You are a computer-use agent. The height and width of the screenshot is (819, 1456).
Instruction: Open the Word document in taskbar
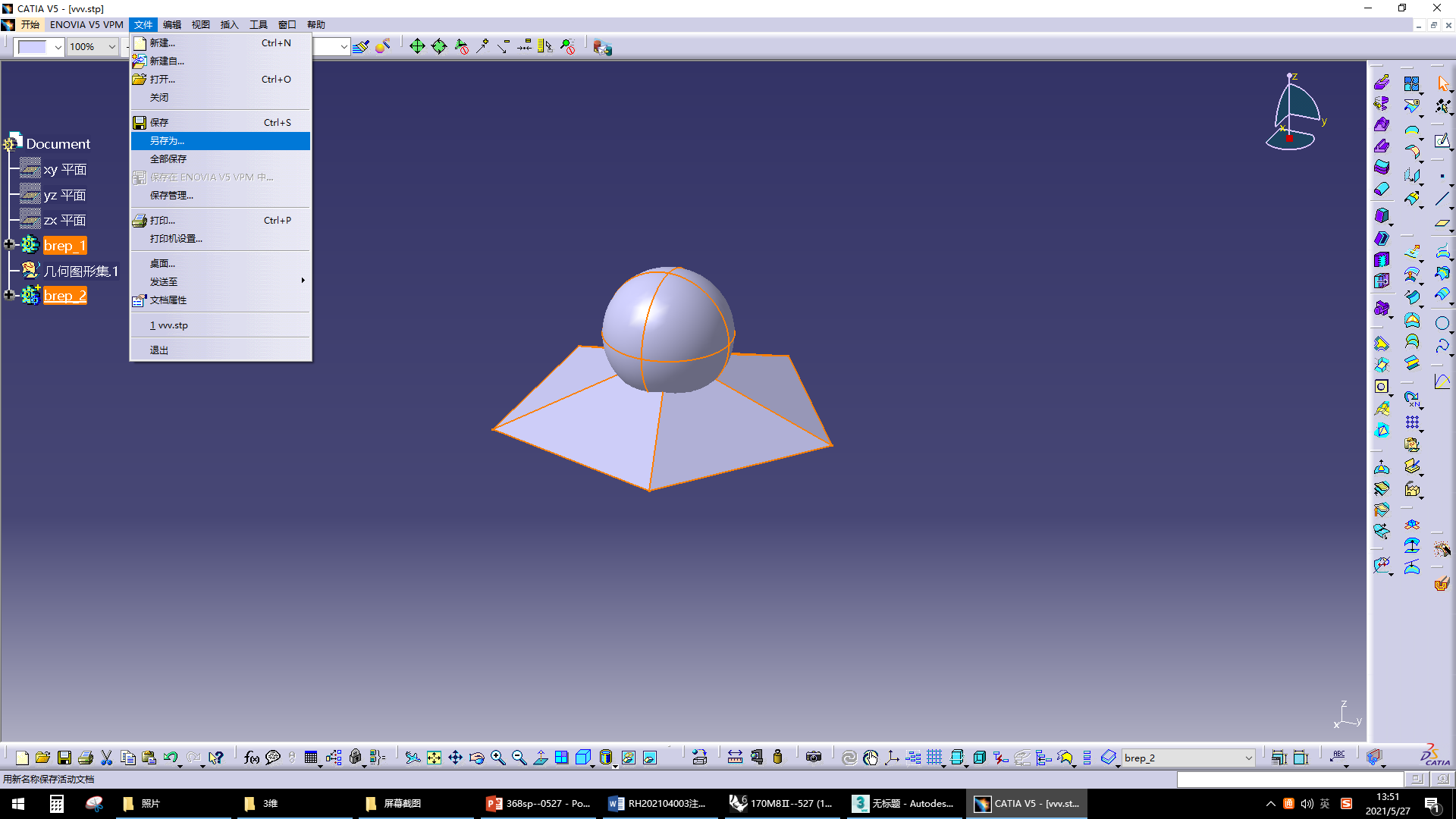click(657, 803)
